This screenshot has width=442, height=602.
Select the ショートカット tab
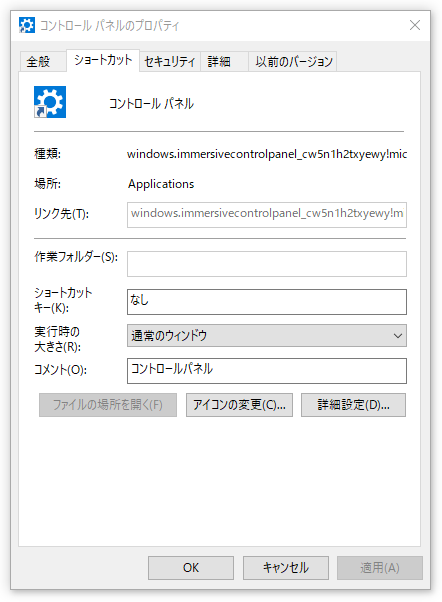click(103, 60)
